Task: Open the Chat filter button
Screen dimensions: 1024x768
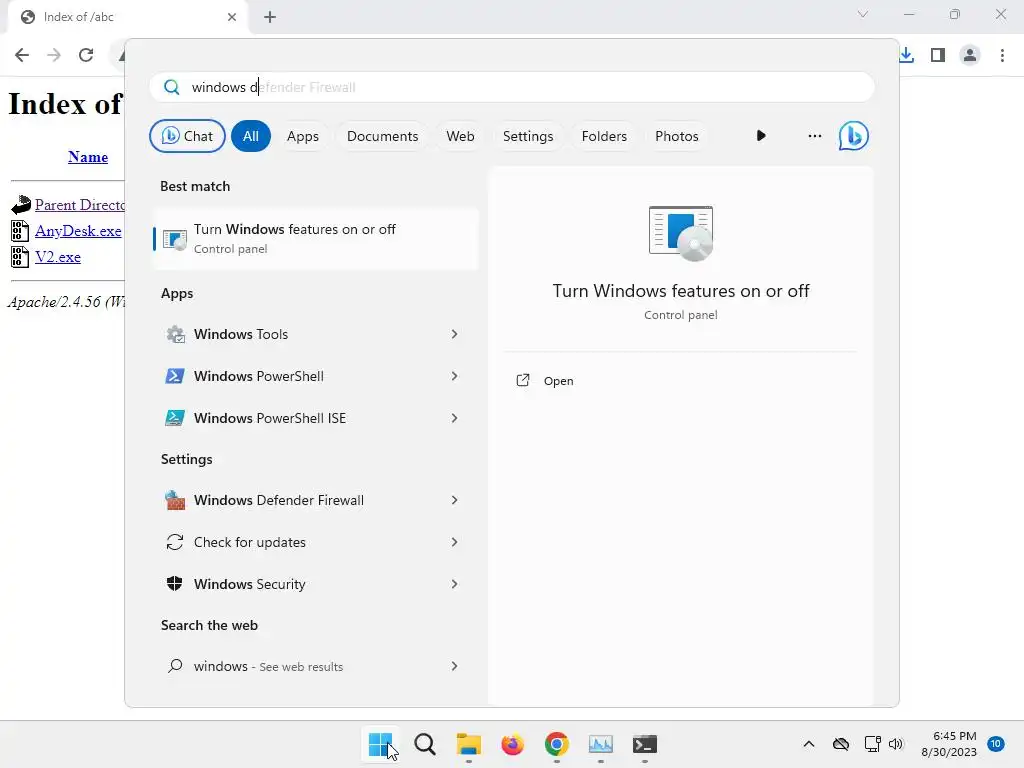Action: pyautogui.click(x=187, y=136)
